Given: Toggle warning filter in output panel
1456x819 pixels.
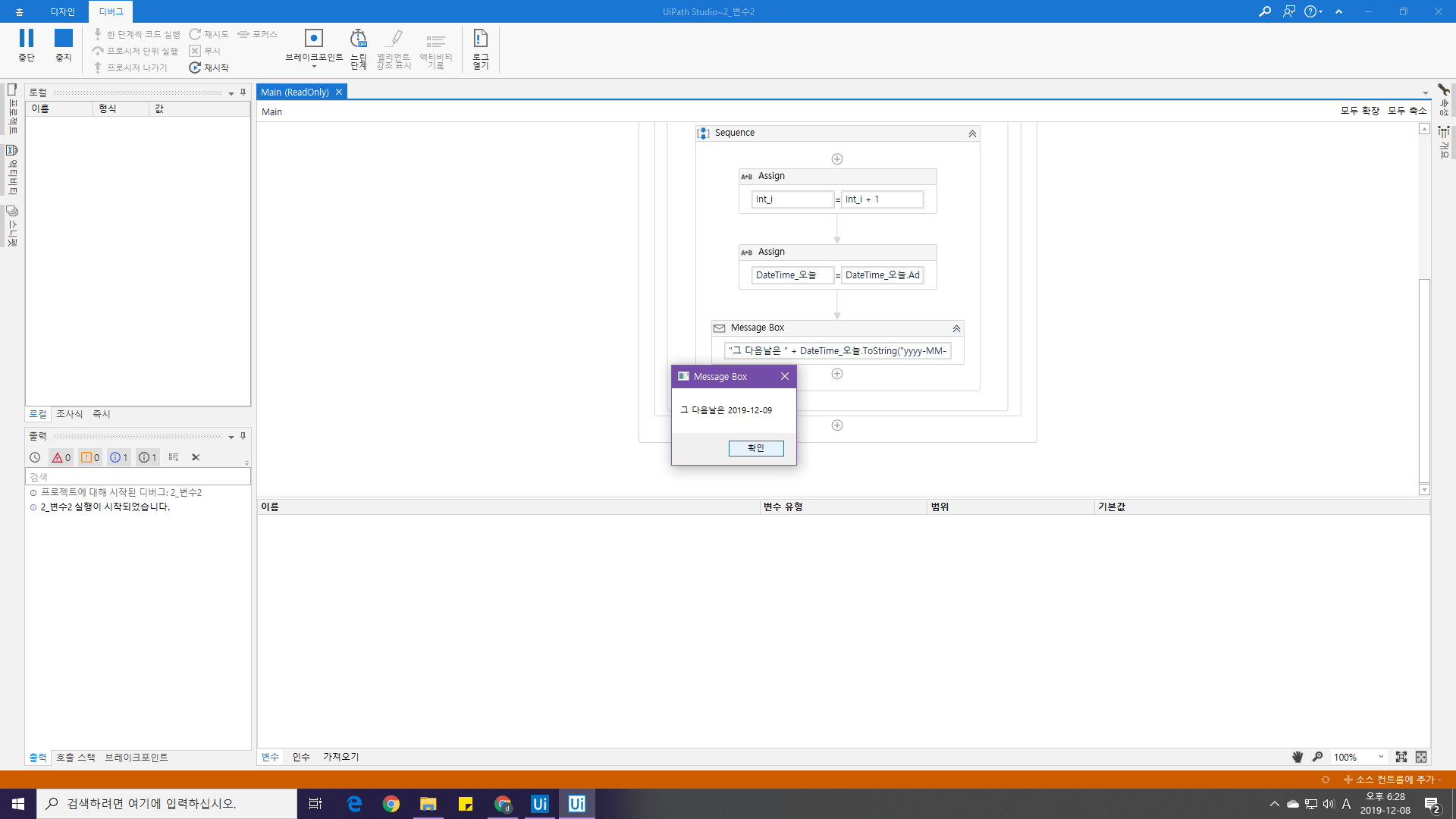Looking at the screenshot, I should point(90,457).
